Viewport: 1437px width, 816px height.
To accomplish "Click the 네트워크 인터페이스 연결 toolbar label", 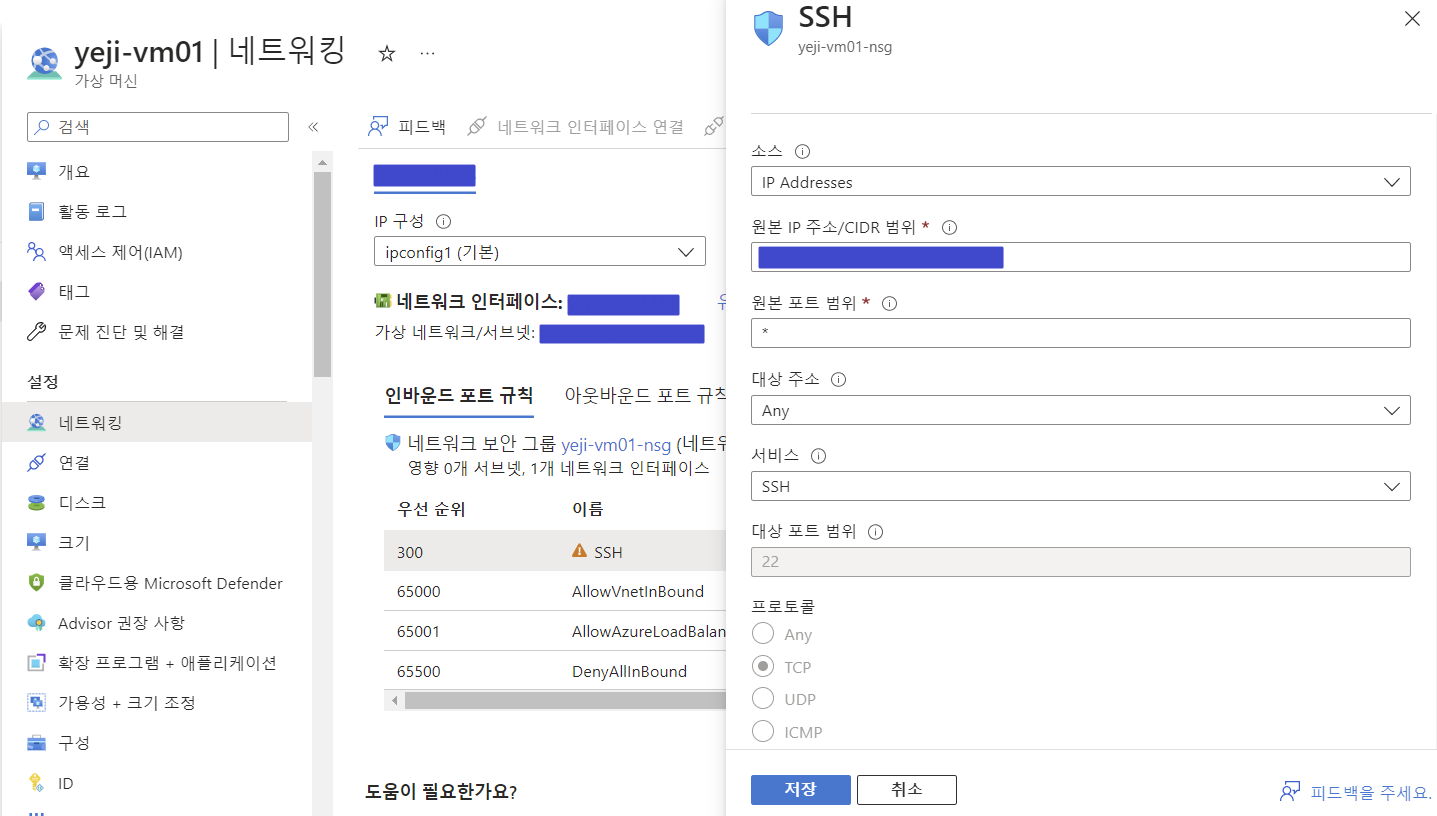I will coord(590,127).
